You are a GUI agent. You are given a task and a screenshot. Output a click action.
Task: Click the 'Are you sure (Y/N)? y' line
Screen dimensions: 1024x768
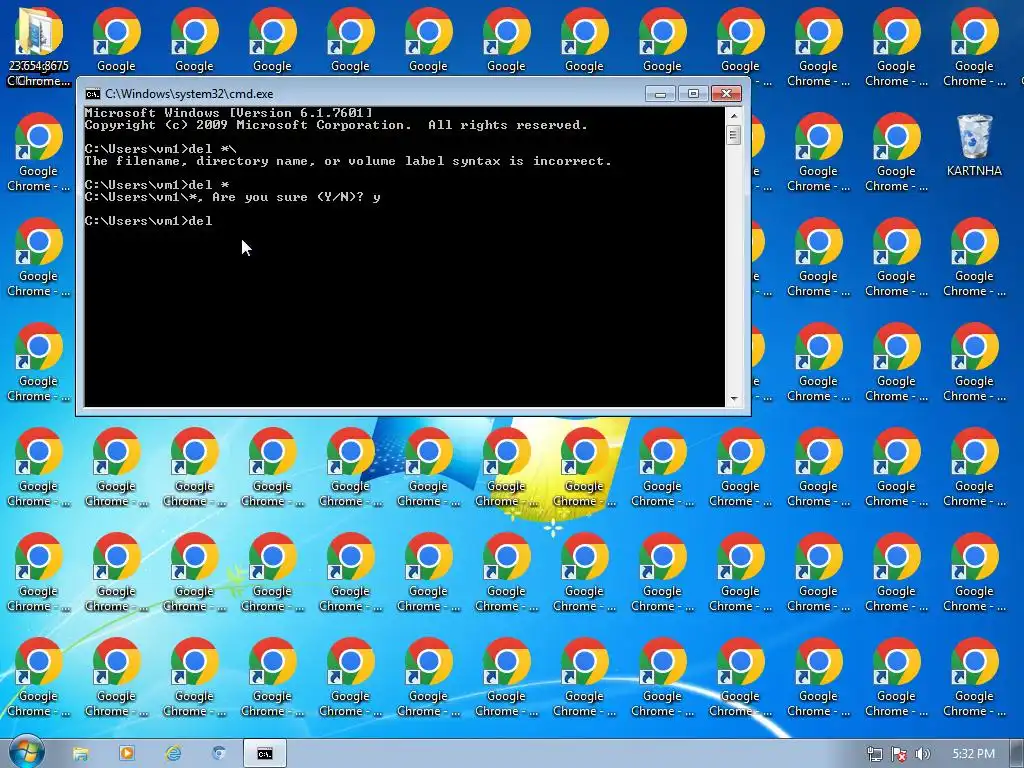(232, 197)
